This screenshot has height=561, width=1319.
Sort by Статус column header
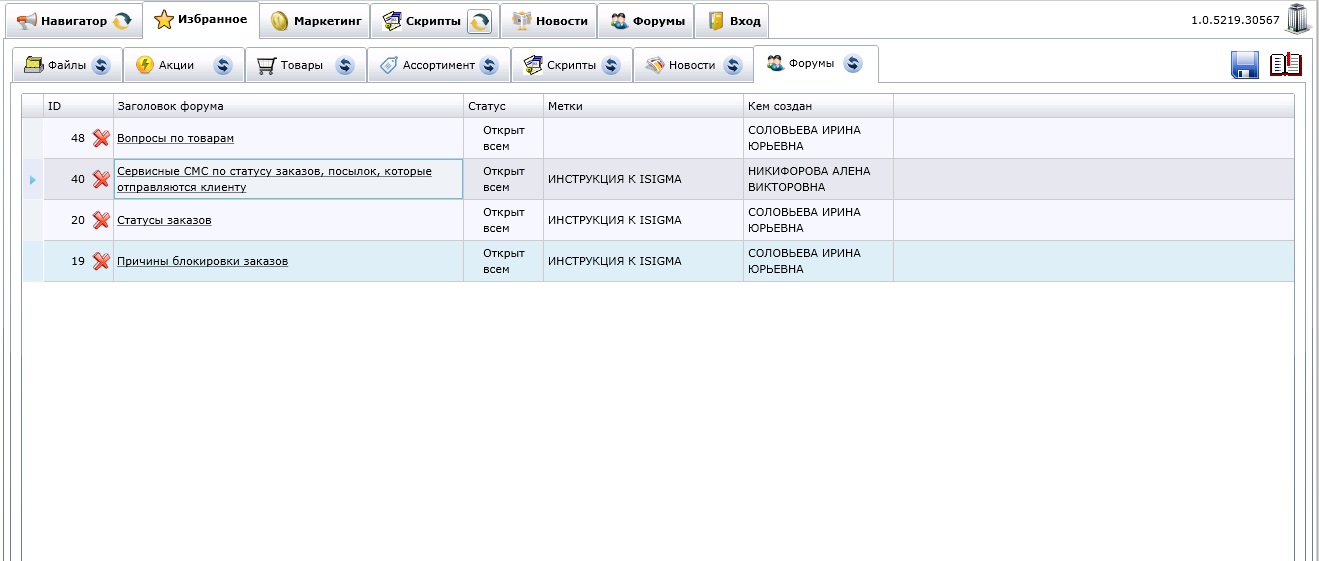tap(503, 106)
